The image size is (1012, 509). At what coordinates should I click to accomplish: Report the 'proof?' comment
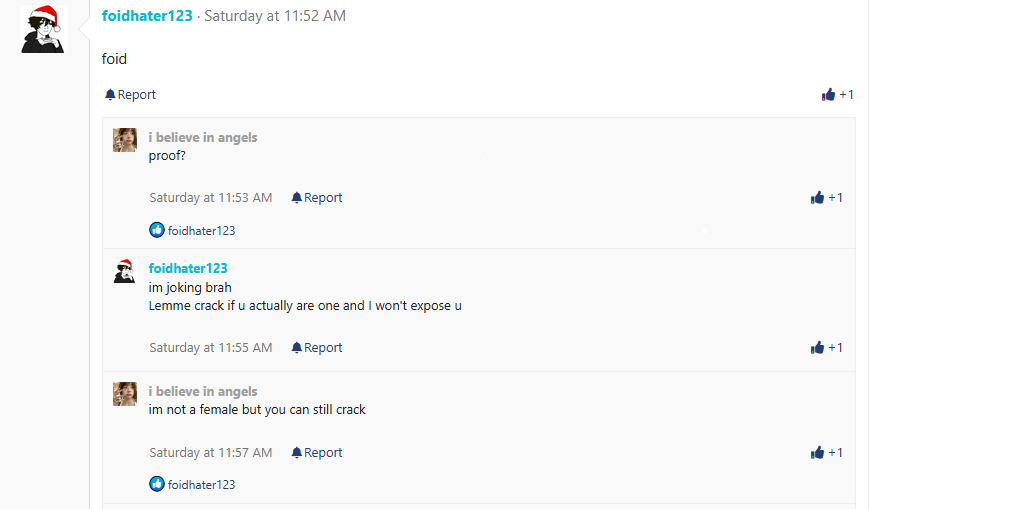point(317,198)
